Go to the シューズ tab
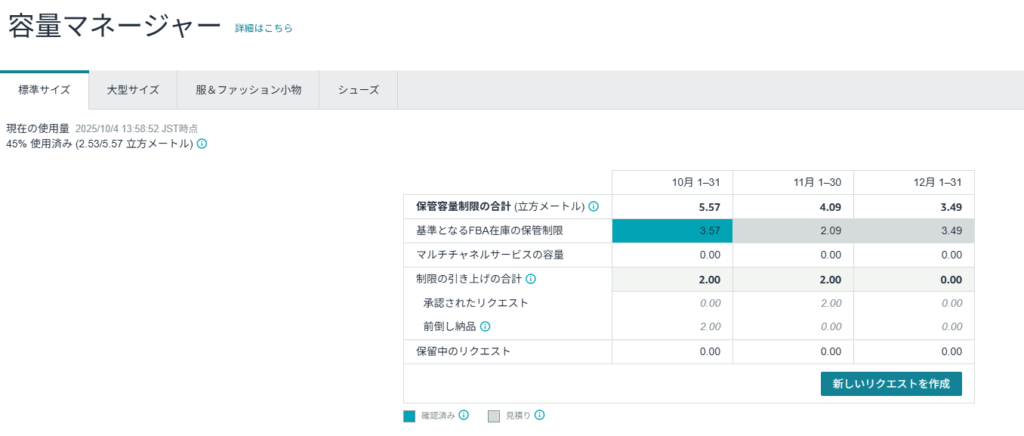The height and width of the screenshot is (436, 1024). click(x=358, y=90)
